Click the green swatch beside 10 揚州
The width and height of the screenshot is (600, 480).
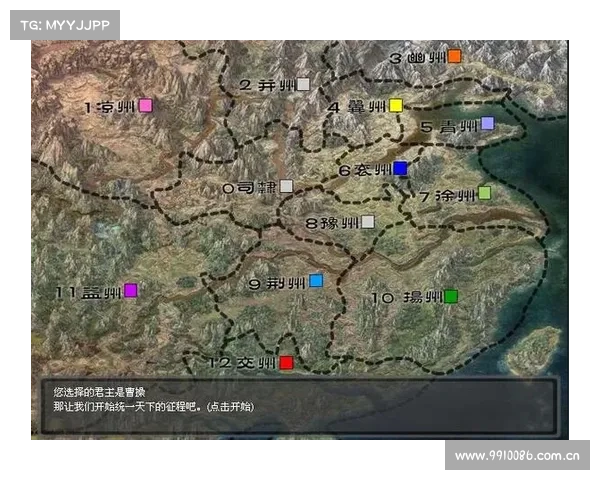point(451,296)
